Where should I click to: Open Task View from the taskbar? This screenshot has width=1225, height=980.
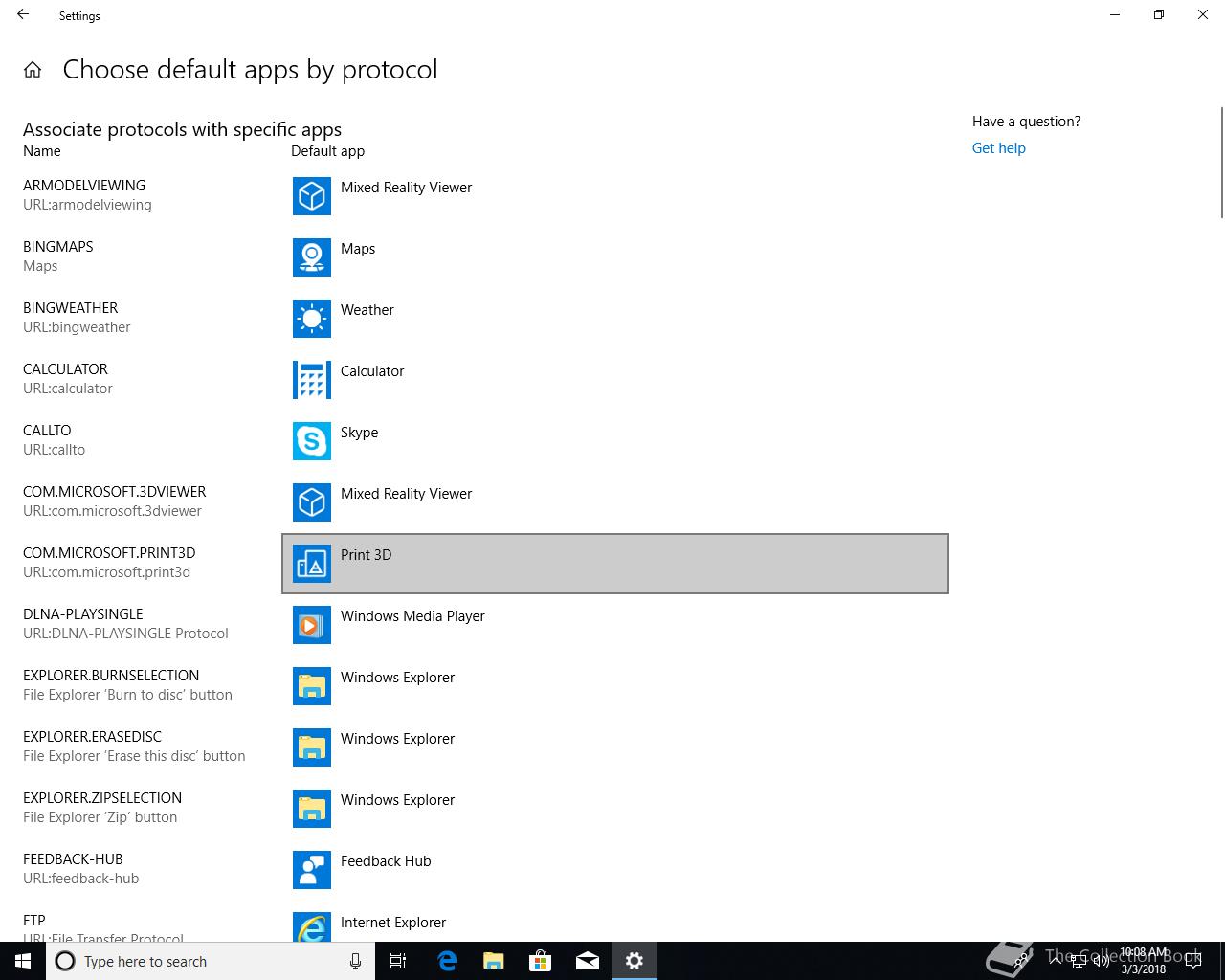pyautogui.click(x=398, y=961)
